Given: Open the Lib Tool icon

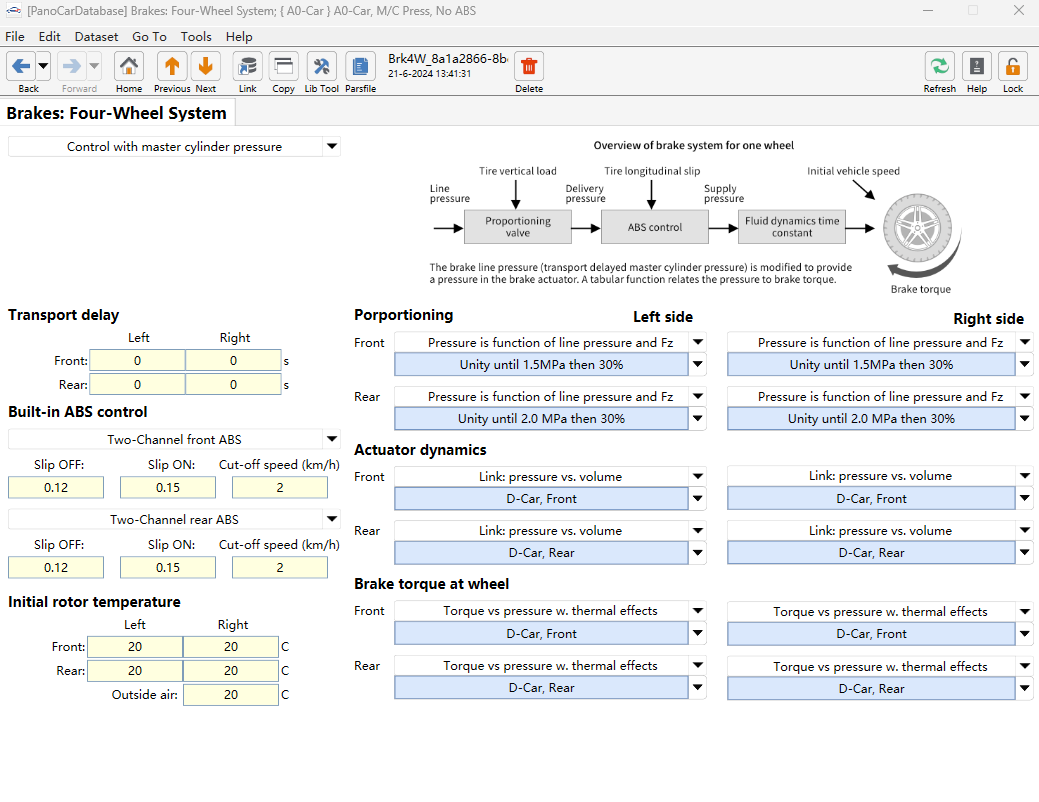Looking at the screenshot, I should point(321,66).
